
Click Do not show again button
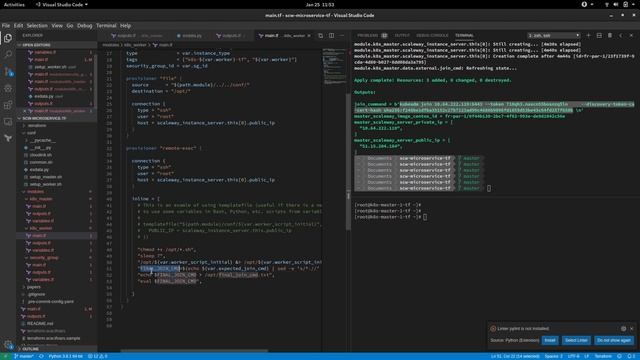[613, 340]
